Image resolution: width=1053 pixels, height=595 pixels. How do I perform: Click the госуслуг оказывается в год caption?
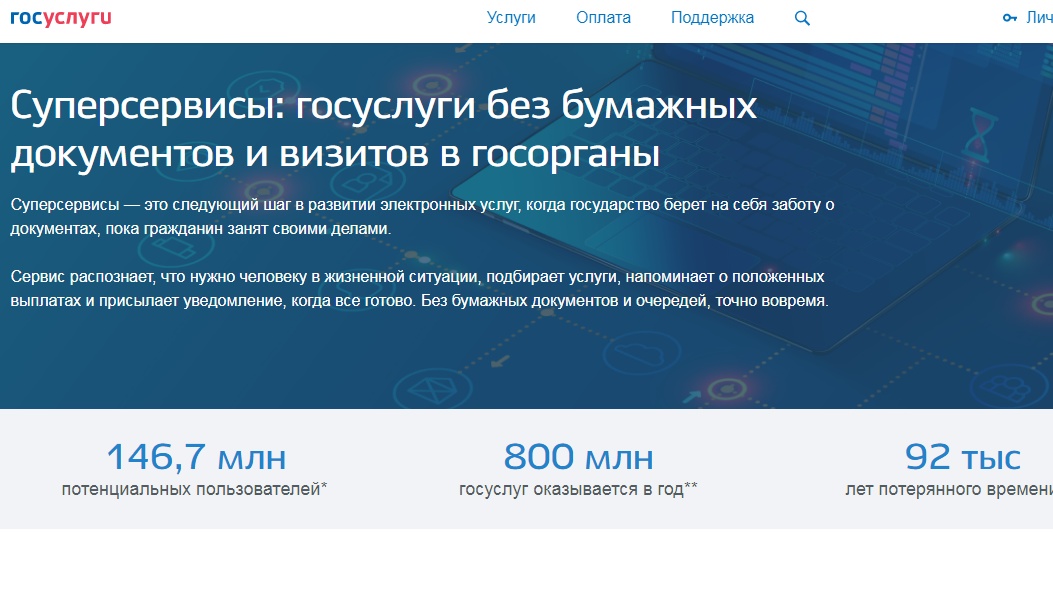click(578, 489)
